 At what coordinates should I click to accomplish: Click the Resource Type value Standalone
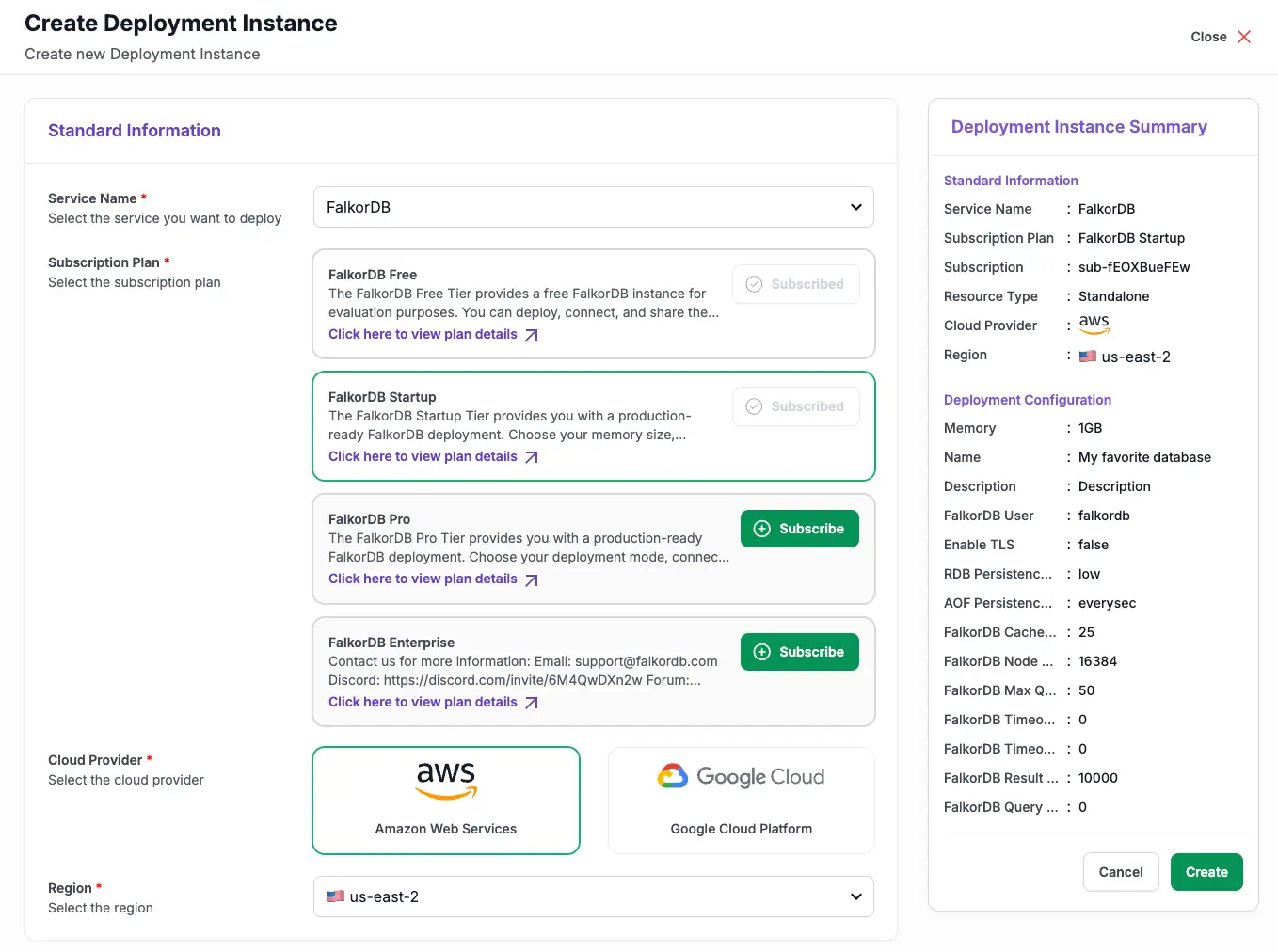pos(1113,296)
